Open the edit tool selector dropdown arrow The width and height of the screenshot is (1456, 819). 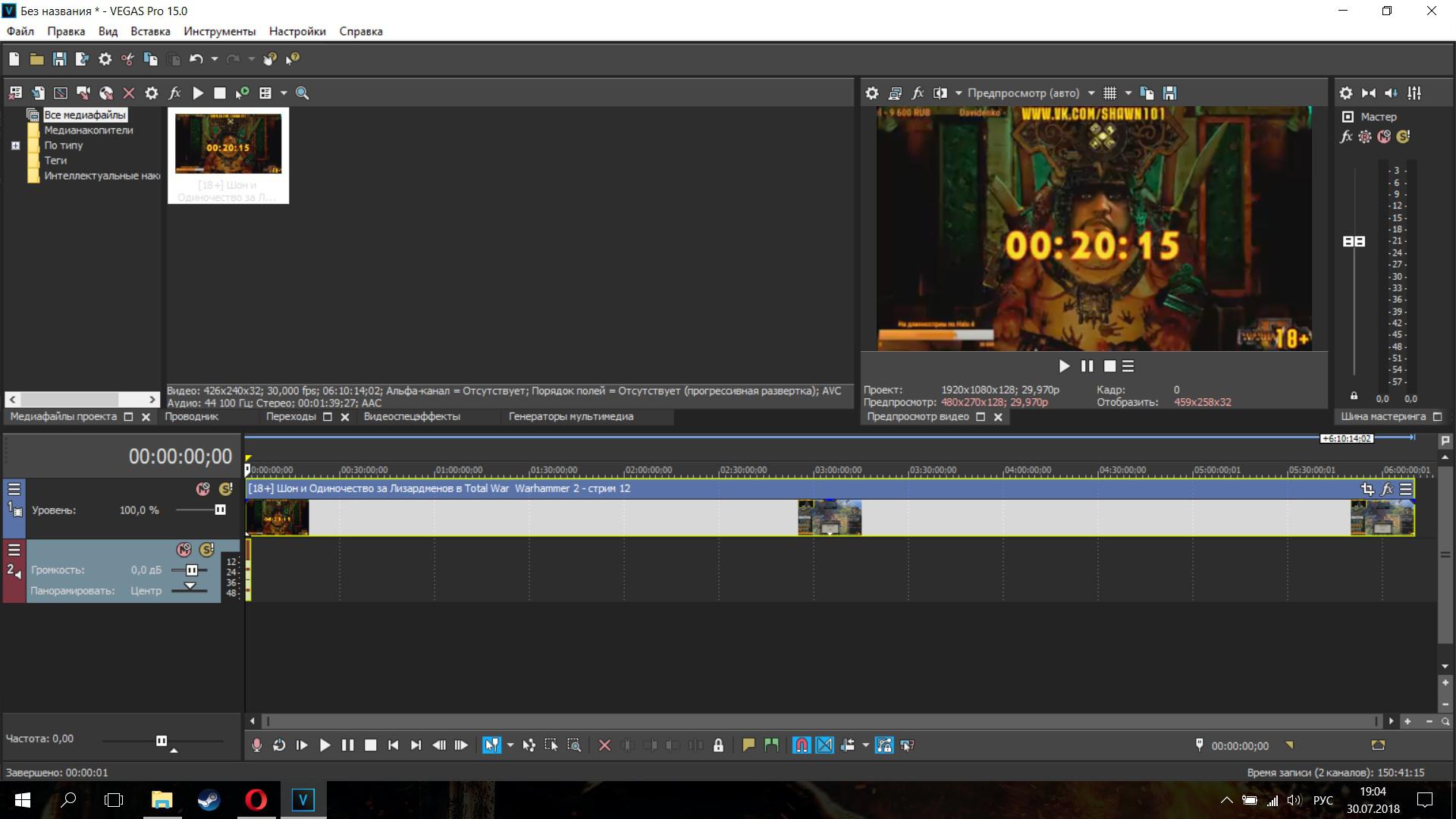(510, 745)
